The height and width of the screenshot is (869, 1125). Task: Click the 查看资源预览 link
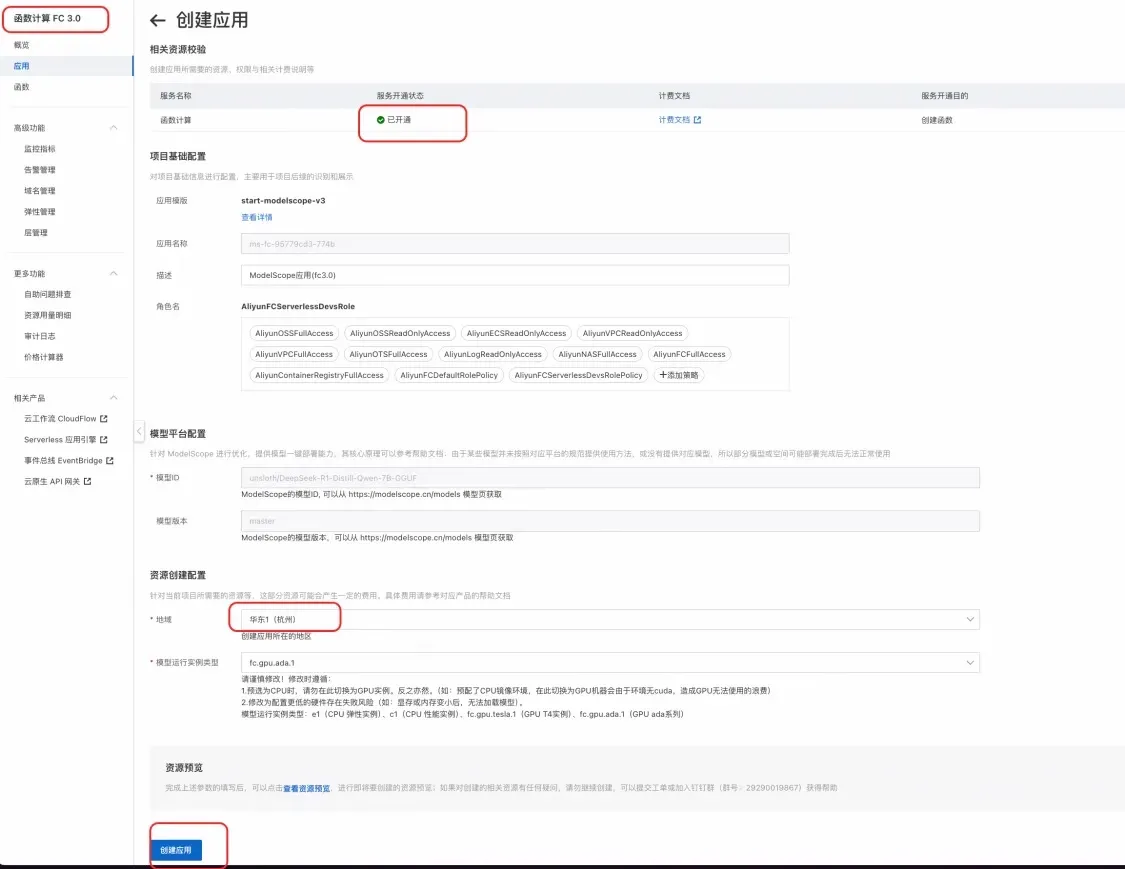(306, 788)
